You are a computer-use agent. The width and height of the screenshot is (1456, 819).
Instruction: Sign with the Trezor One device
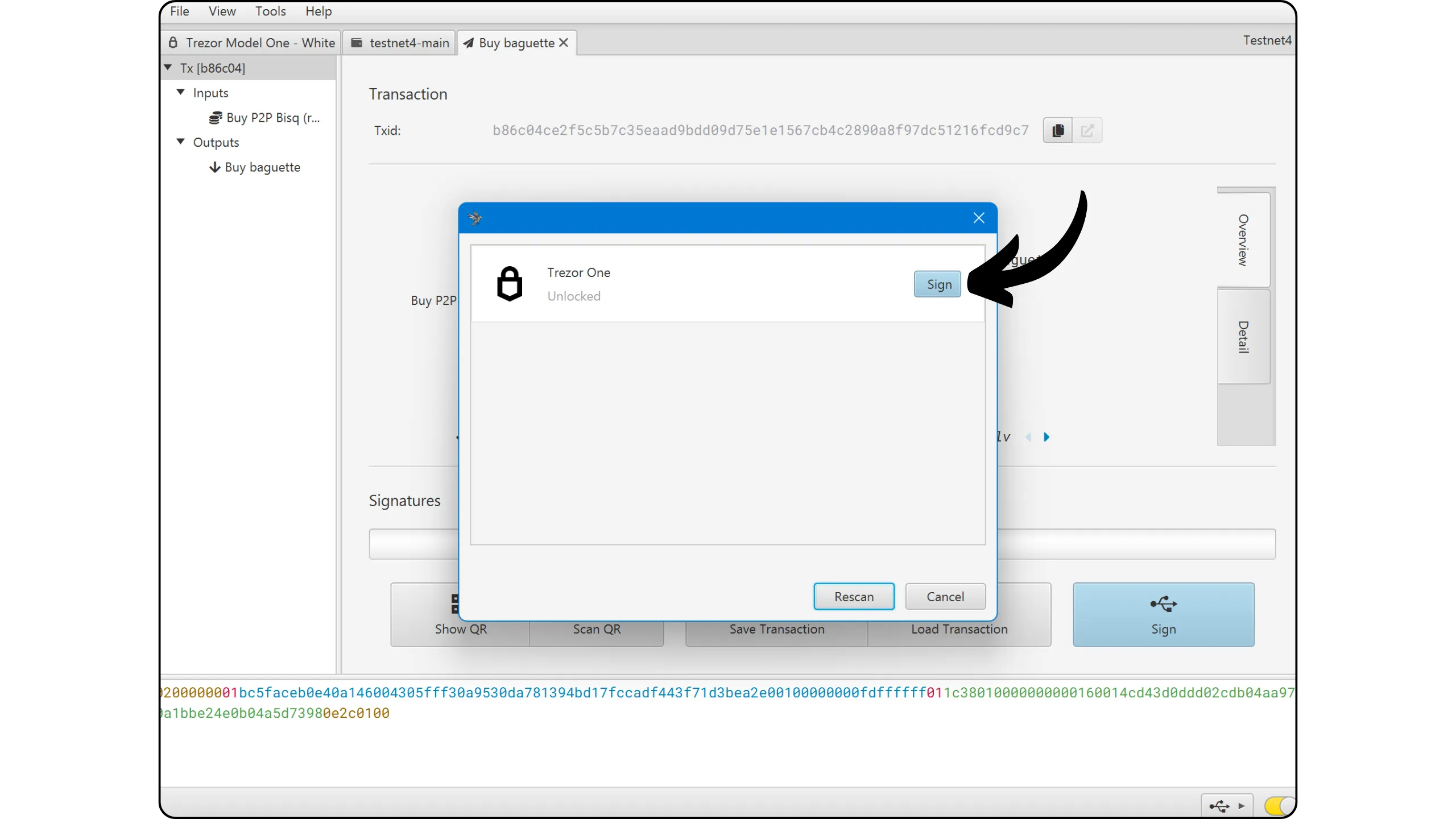click(x=937, y=284)
